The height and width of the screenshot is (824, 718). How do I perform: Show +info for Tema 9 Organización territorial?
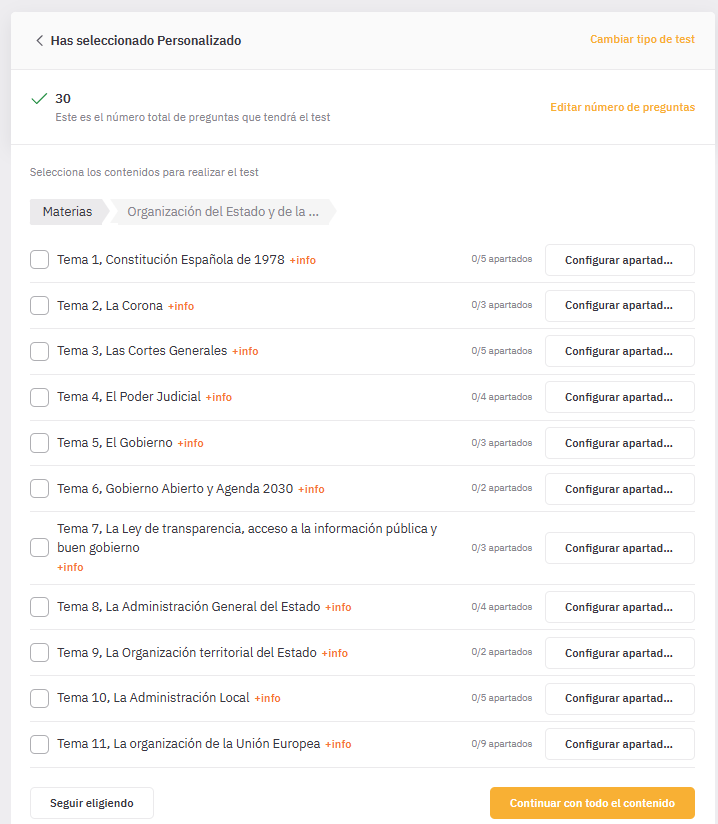pos(335,653)
